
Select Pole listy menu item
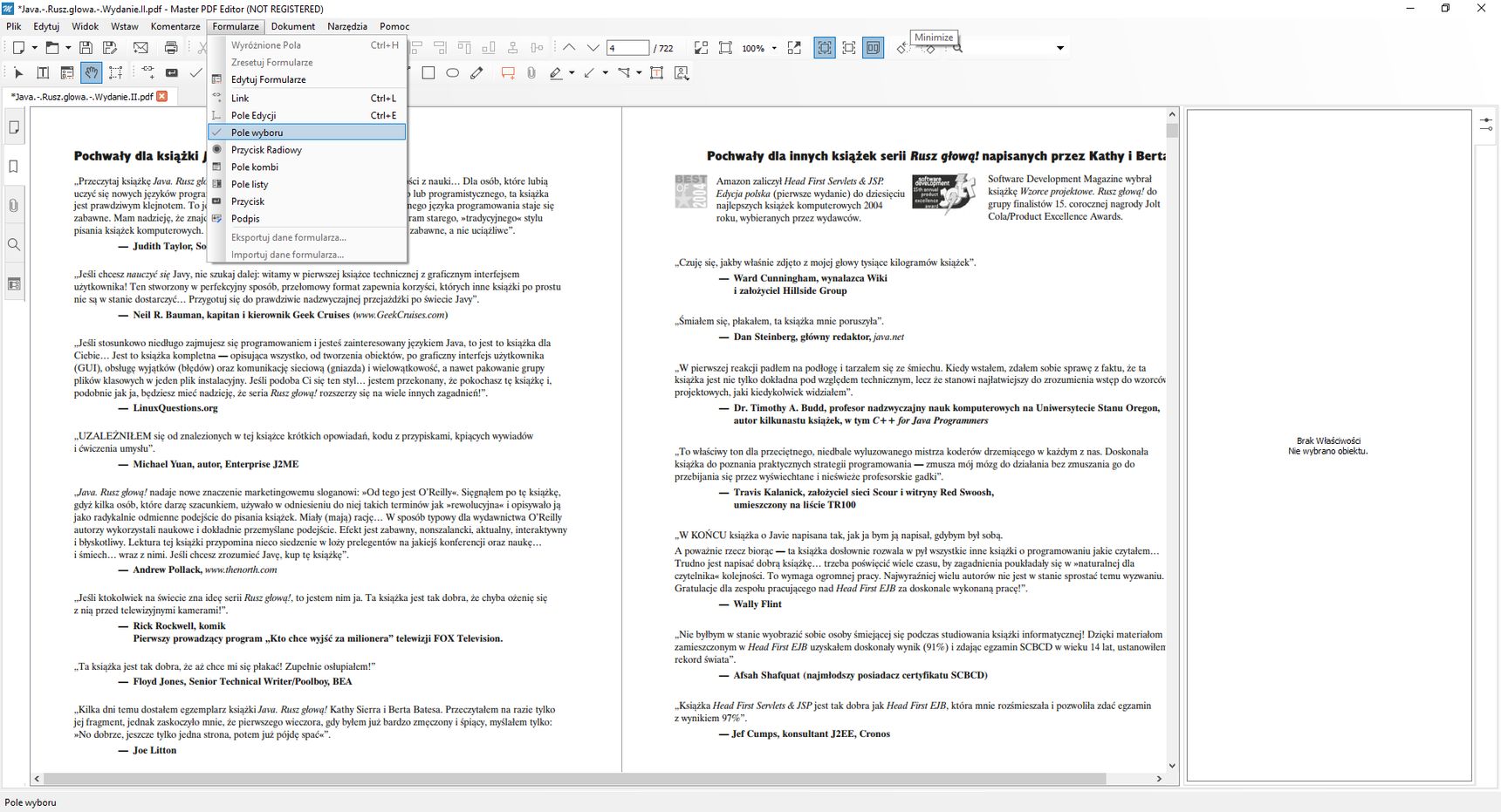[307, 184]
